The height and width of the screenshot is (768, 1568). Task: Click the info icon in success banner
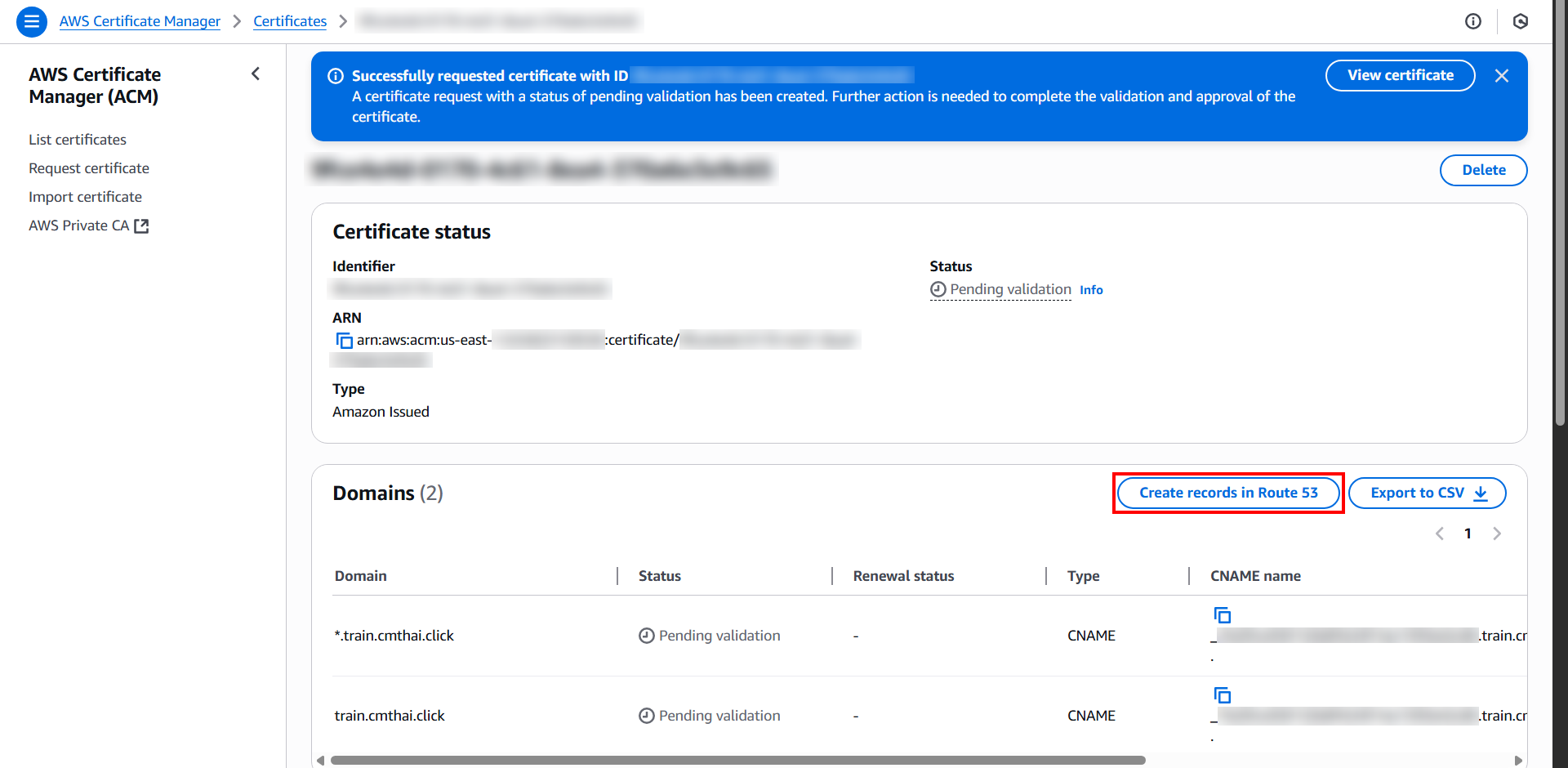[x=335, y=76]
